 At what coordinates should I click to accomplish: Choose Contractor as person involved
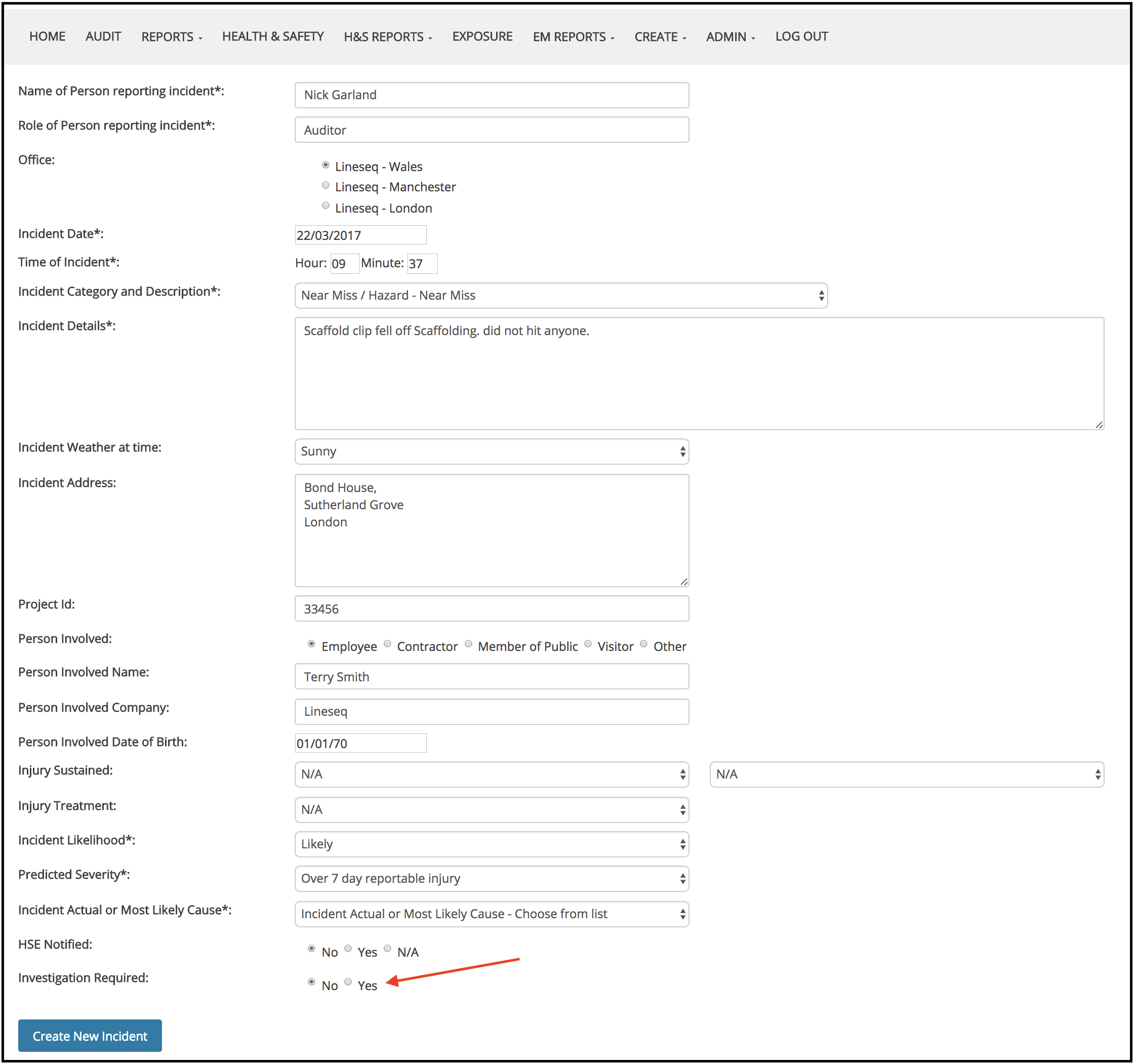coord(387,644)
